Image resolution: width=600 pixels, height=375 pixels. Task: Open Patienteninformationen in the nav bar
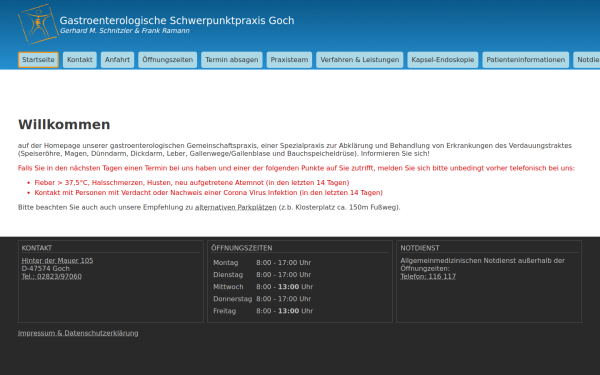point(526,60)
